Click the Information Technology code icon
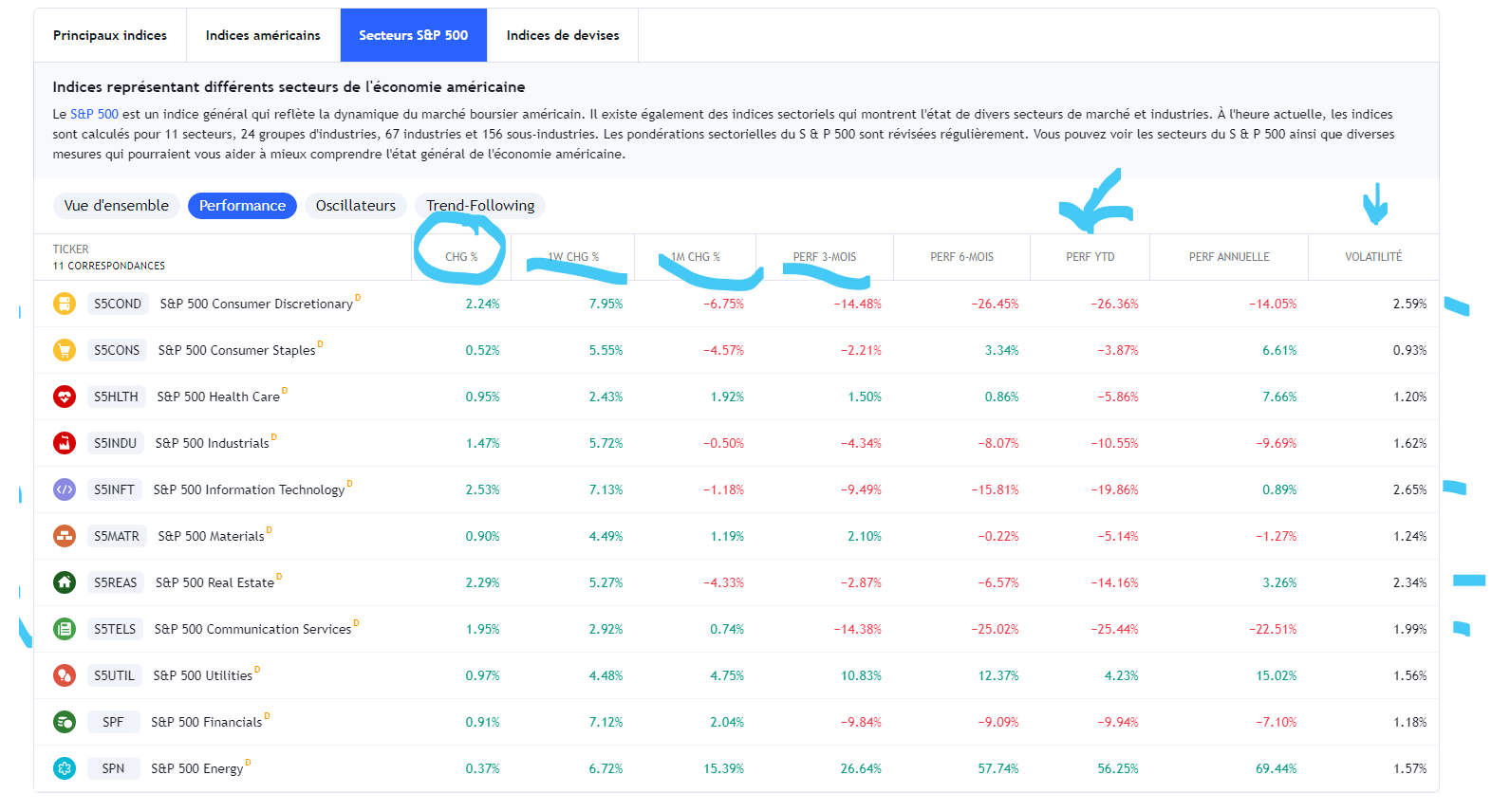1510x812 pixels. (65, 489)
